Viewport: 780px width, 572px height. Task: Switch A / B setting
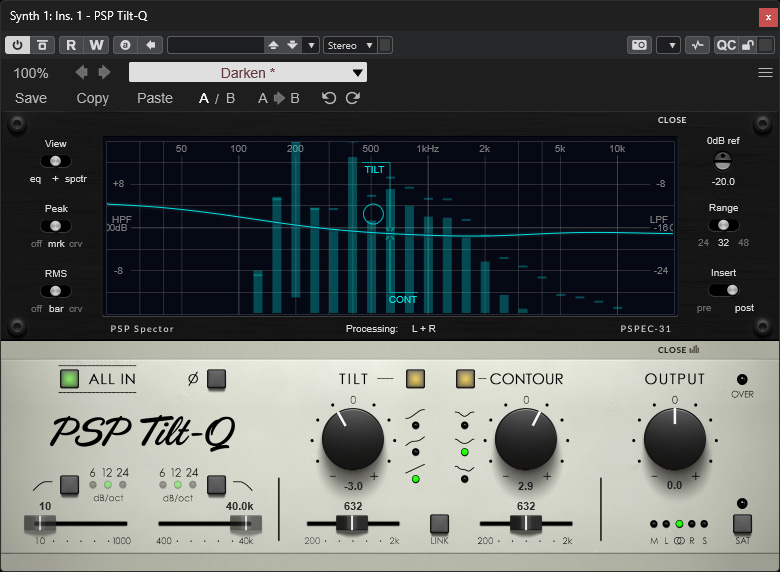tap(217, 98)
